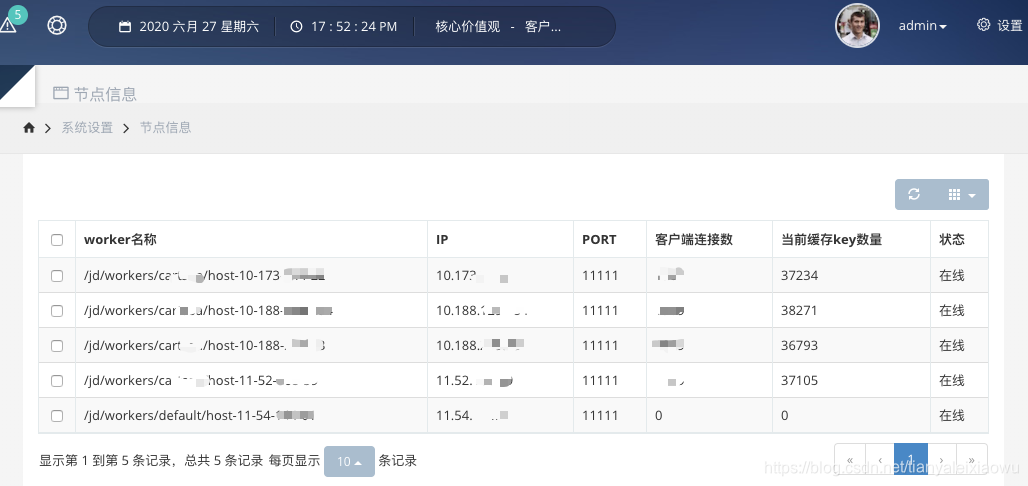
Task: Expand the admin user dropdown
Action: click(922, 26)
